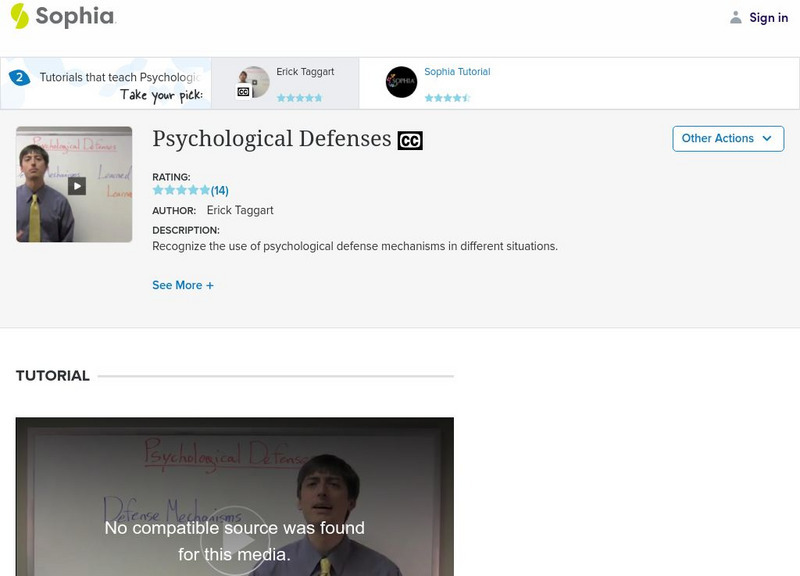
Task: Click the blue number 2 badge
Action: (22, 72)
